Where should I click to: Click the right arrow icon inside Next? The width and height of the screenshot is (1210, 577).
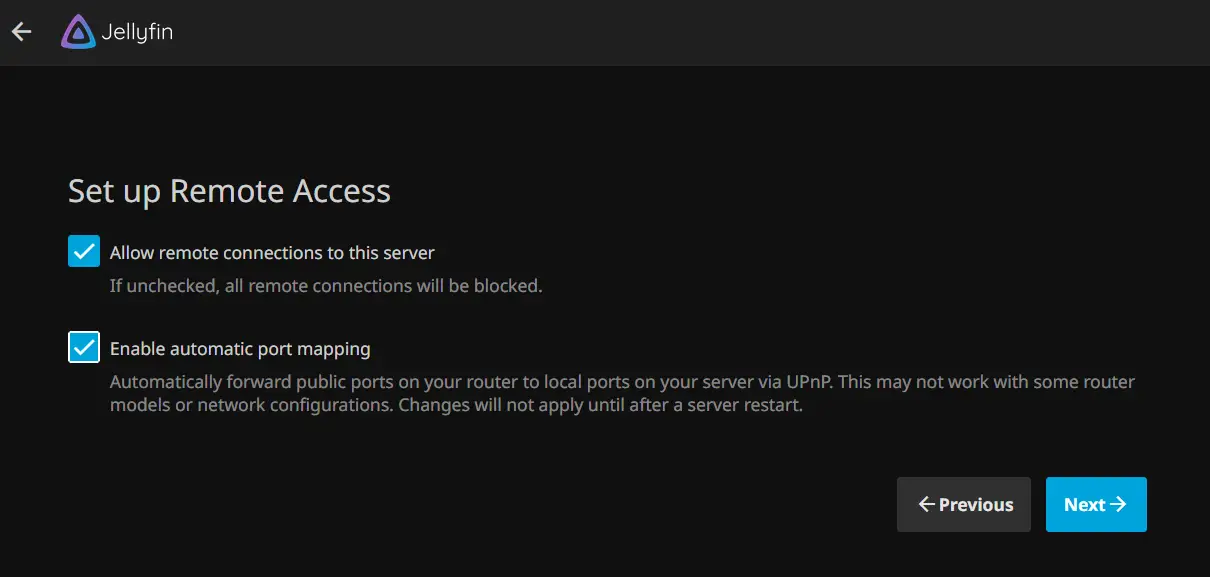point(1118,505)
